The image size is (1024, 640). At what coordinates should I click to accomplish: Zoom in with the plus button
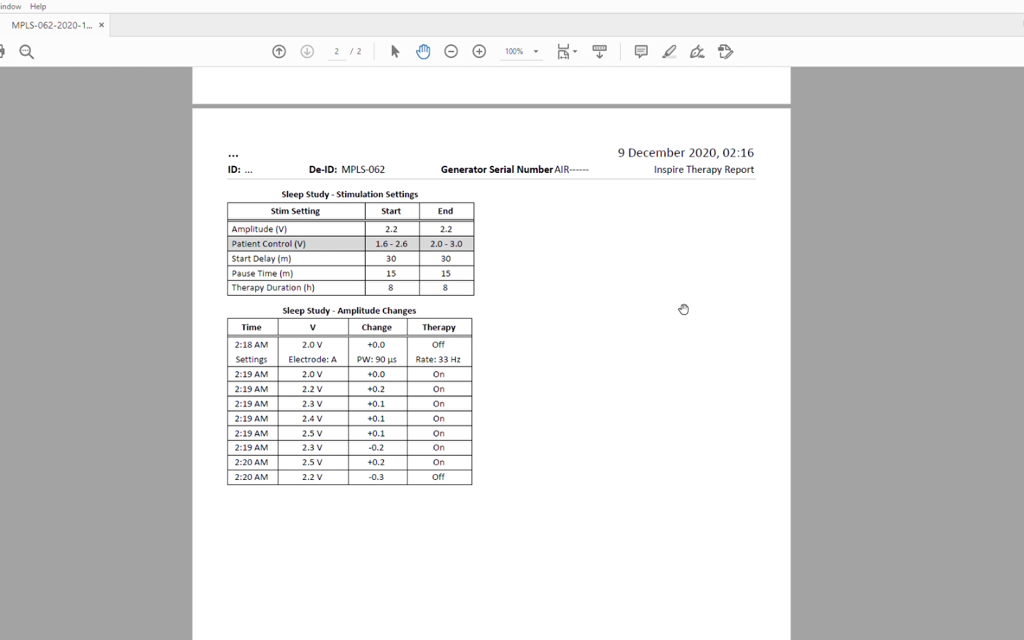click(479, 52)
